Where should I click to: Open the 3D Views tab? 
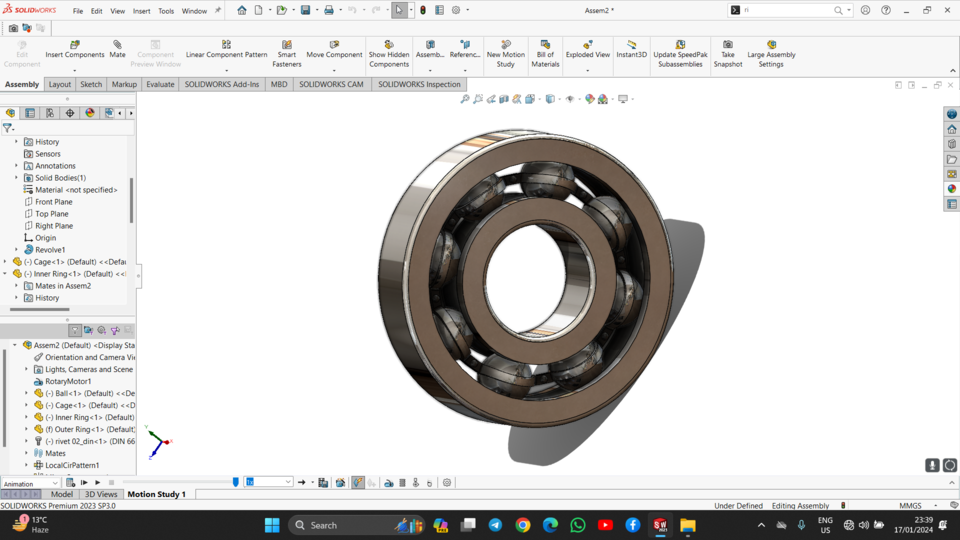[101, 494]
